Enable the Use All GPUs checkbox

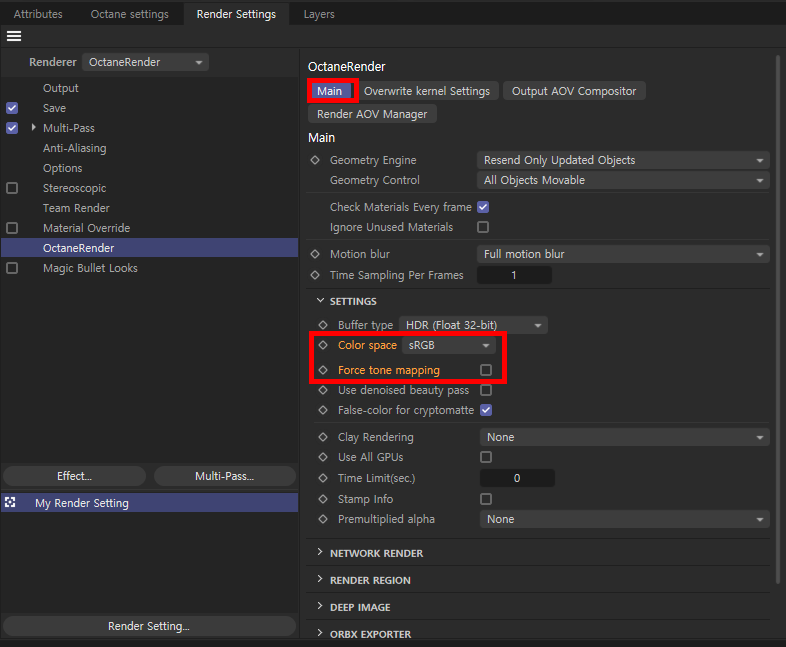pyautogui.click(x=486, y=457)
